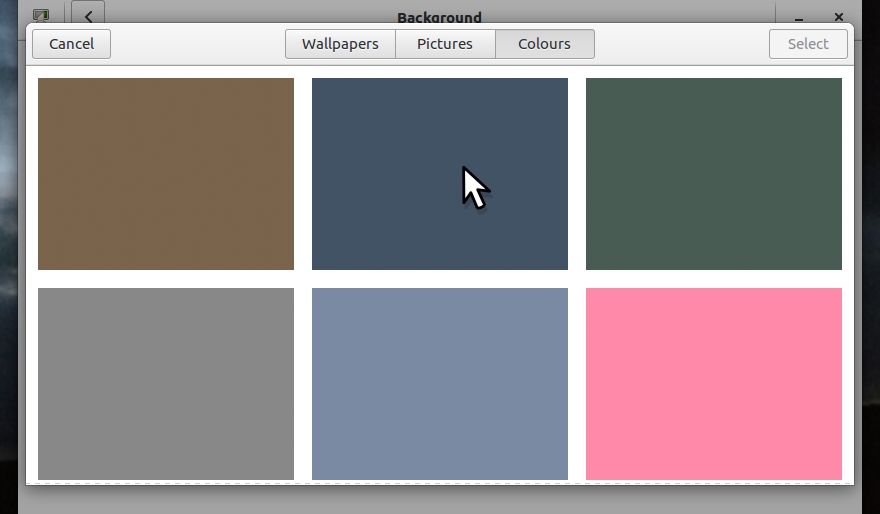Click the greyed-out Select button
Image resolution: width=880 pixels, height=514 pixels.
[x=808, y=44]
